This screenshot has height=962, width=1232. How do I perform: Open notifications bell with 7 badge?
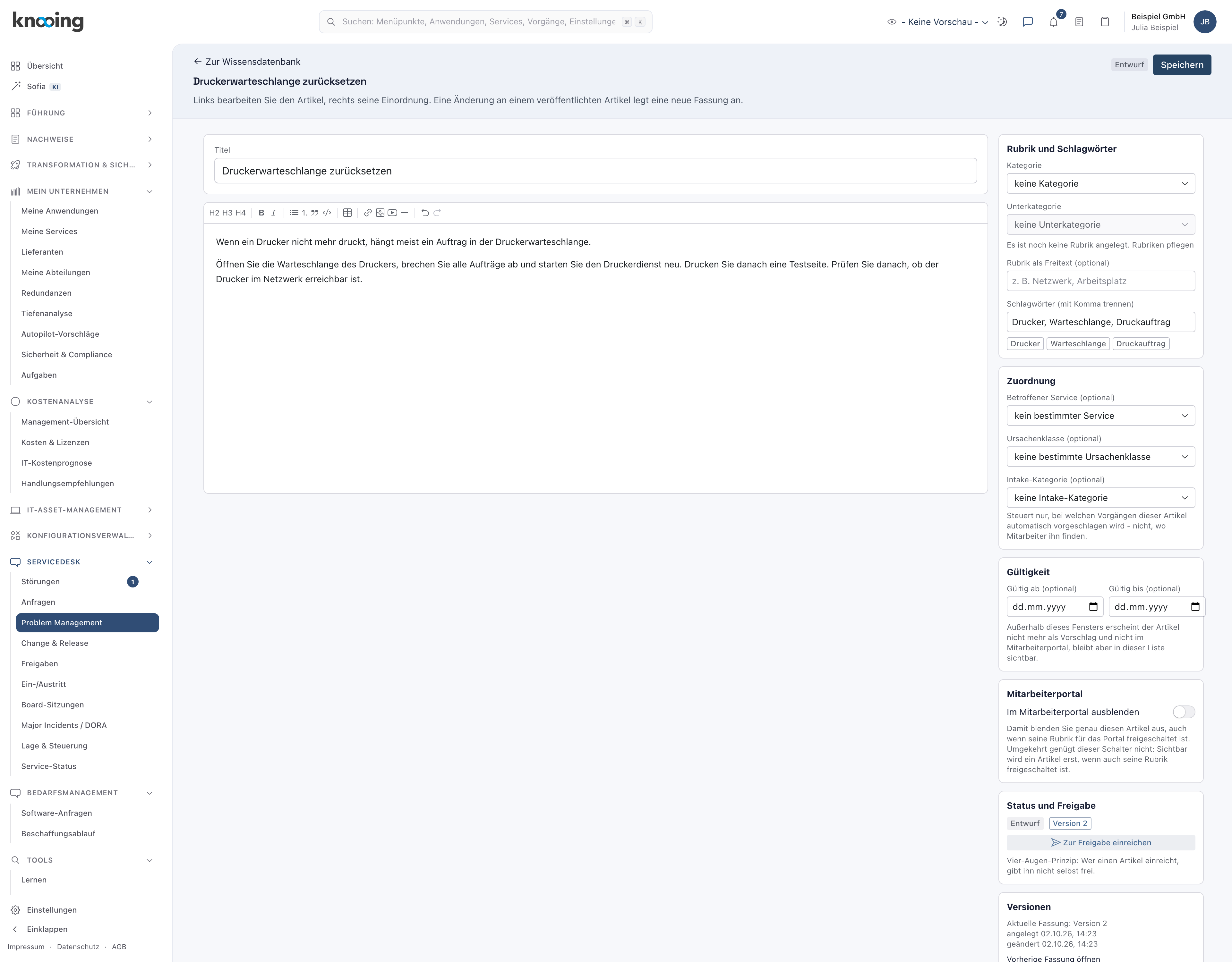click(1054, 22)
